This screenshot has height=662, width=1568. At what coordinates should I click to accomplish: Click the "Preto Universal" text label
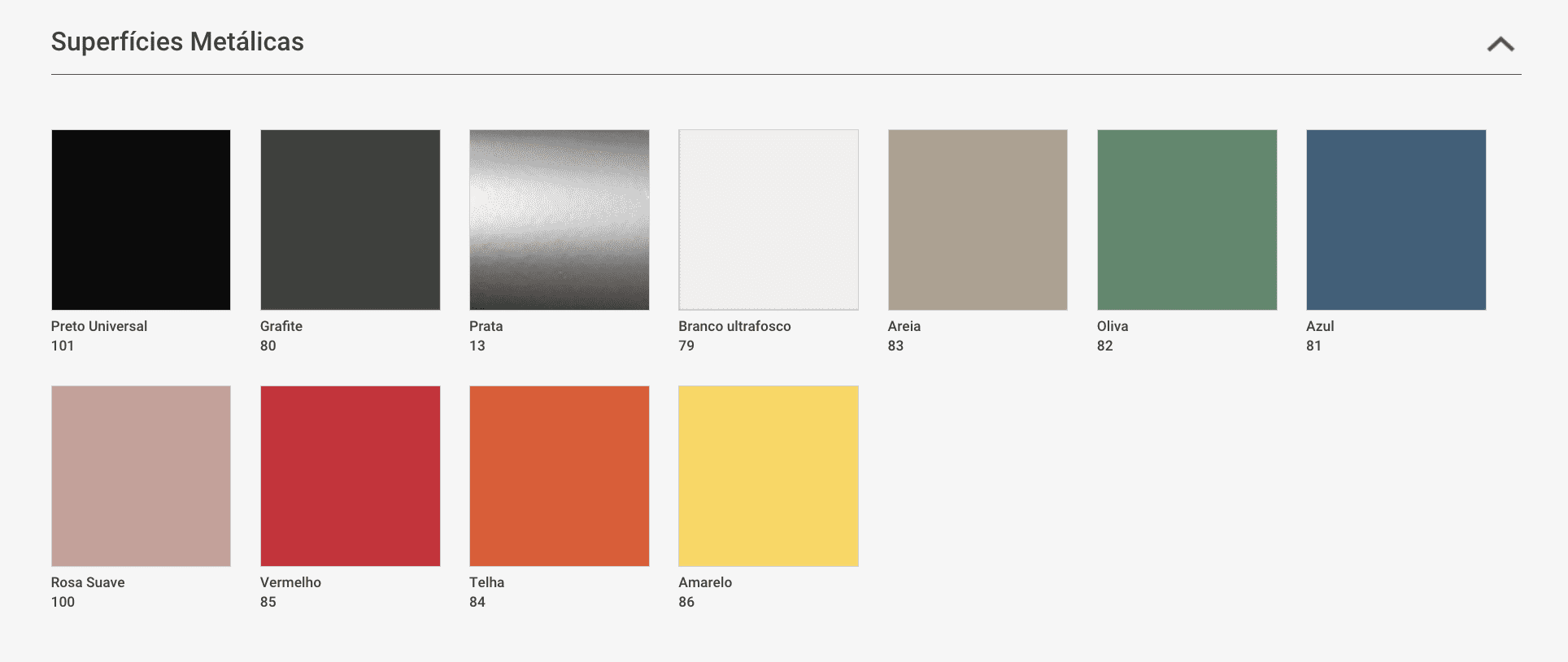point(99,326)
